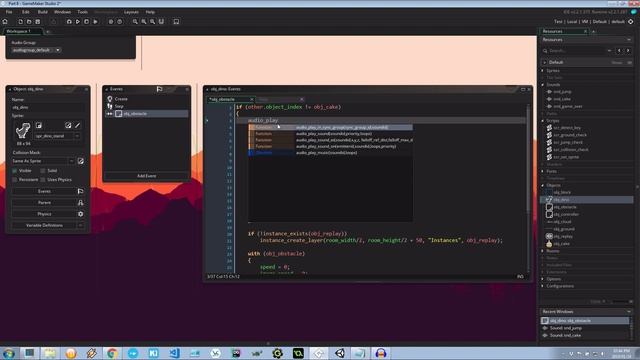This screenshot has width=640, height=360.
Task: Expand the Sprites resource folder
Action: [543, 71]
